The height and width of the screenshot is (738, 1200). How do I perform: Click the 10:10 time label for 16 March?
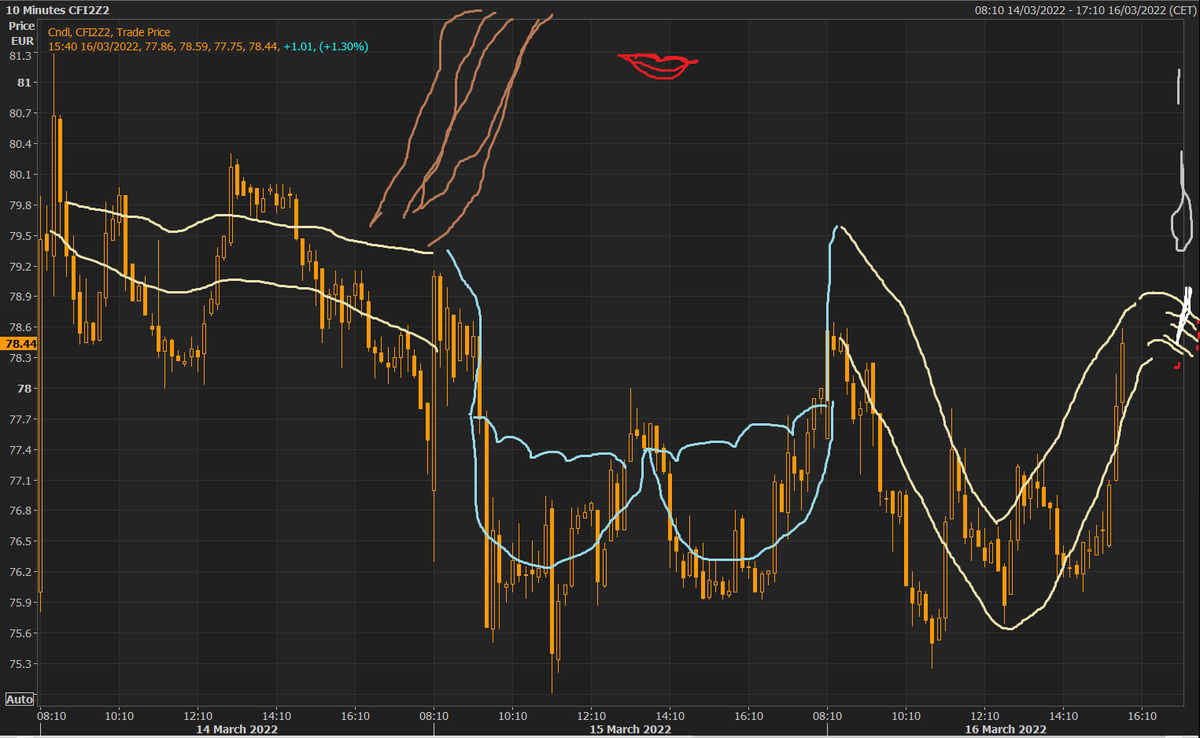[x=907, y=716]
